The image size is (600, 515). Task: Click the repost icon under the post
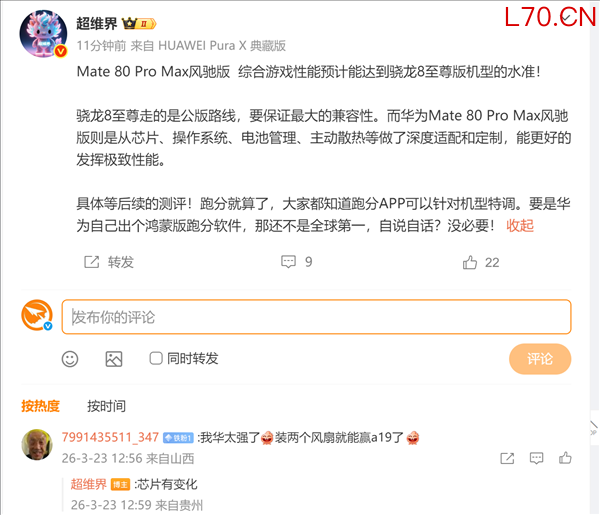pos(91,262)
